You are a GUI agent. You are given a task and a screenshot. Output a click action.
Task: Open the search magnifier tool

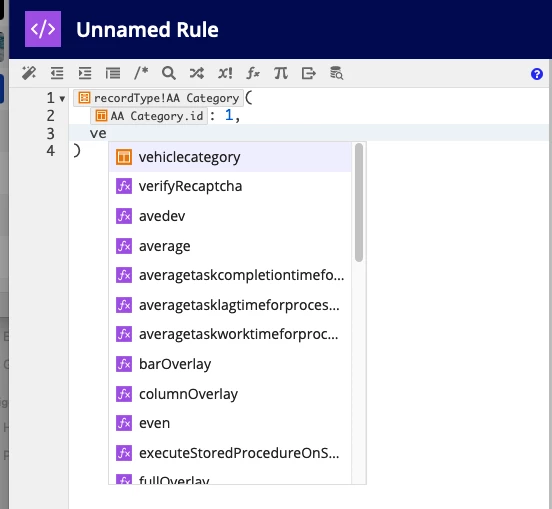coord(169,73)
